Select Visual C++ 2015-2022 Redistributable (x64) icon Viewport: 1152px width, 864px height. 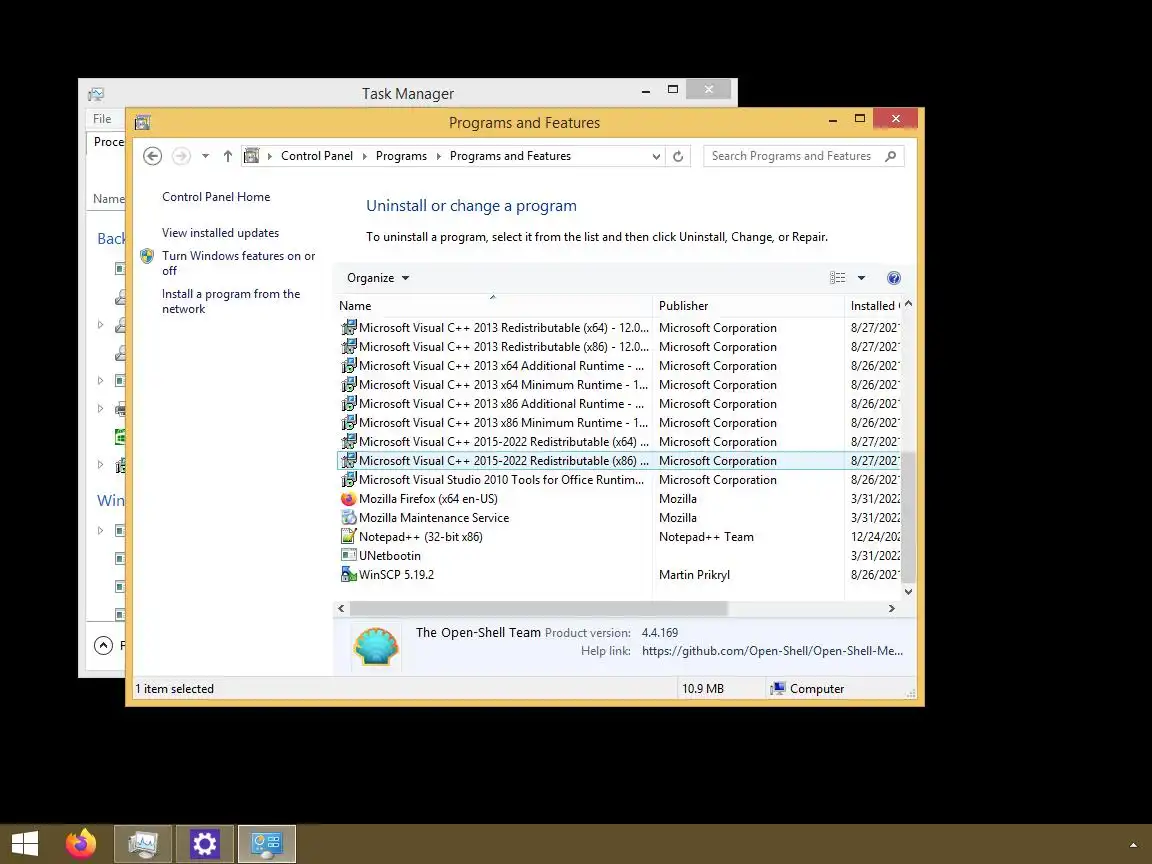(x=348, y=442)
